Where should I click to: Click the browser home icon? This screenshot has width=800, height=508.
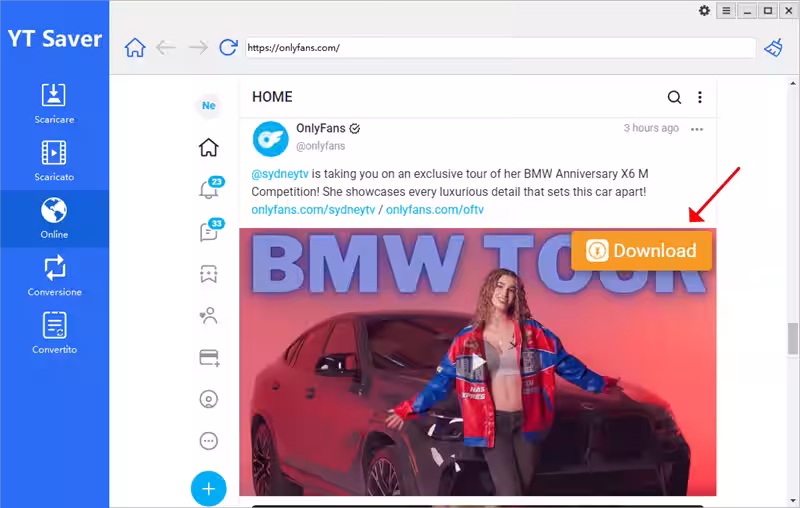tap(135, 47)
